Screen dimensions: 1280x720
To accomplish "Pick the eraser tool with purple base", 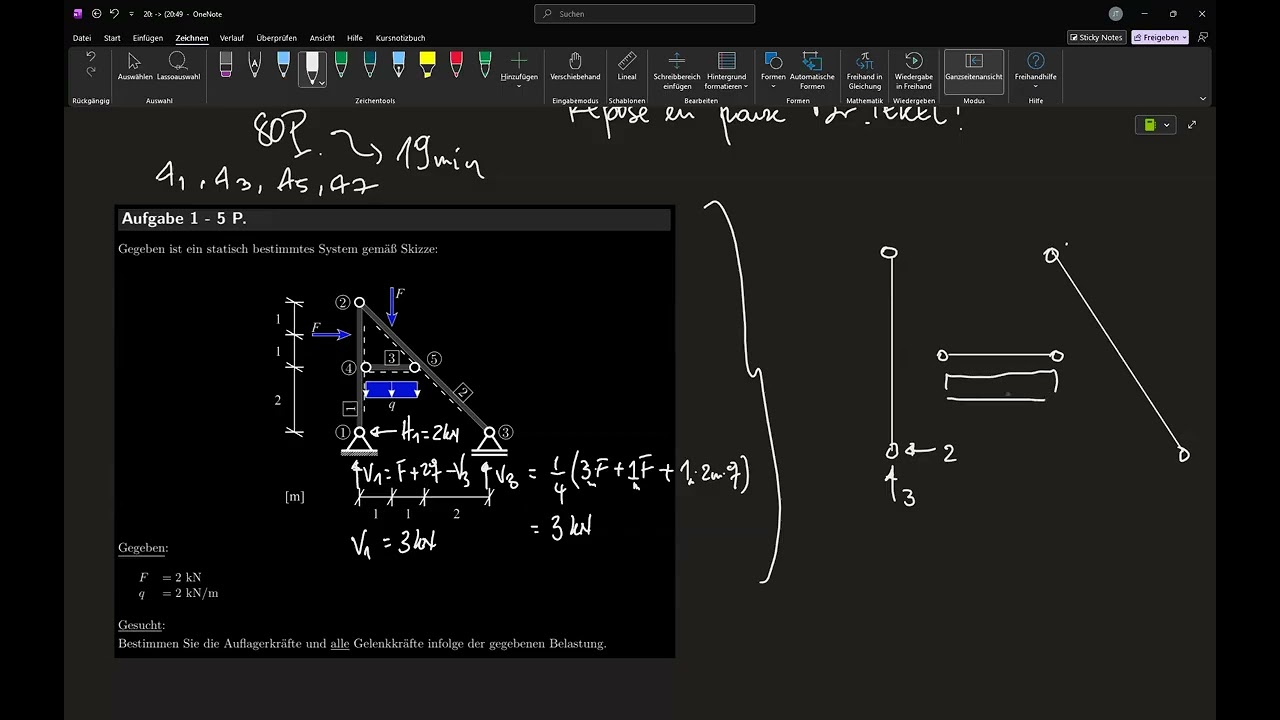I will [x=226, y=67].
